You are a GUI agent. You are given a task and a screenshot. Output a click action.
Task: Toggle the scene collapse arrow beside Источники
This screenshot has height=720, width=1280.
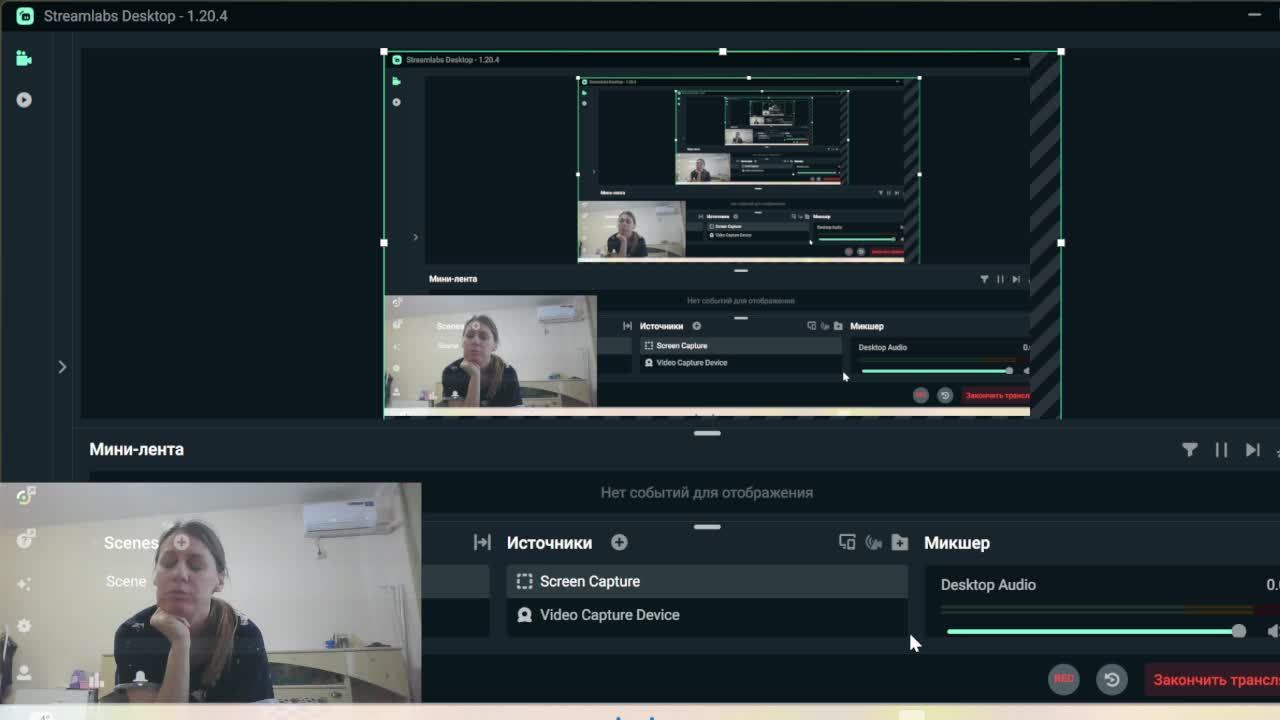(x=482, y=542)
